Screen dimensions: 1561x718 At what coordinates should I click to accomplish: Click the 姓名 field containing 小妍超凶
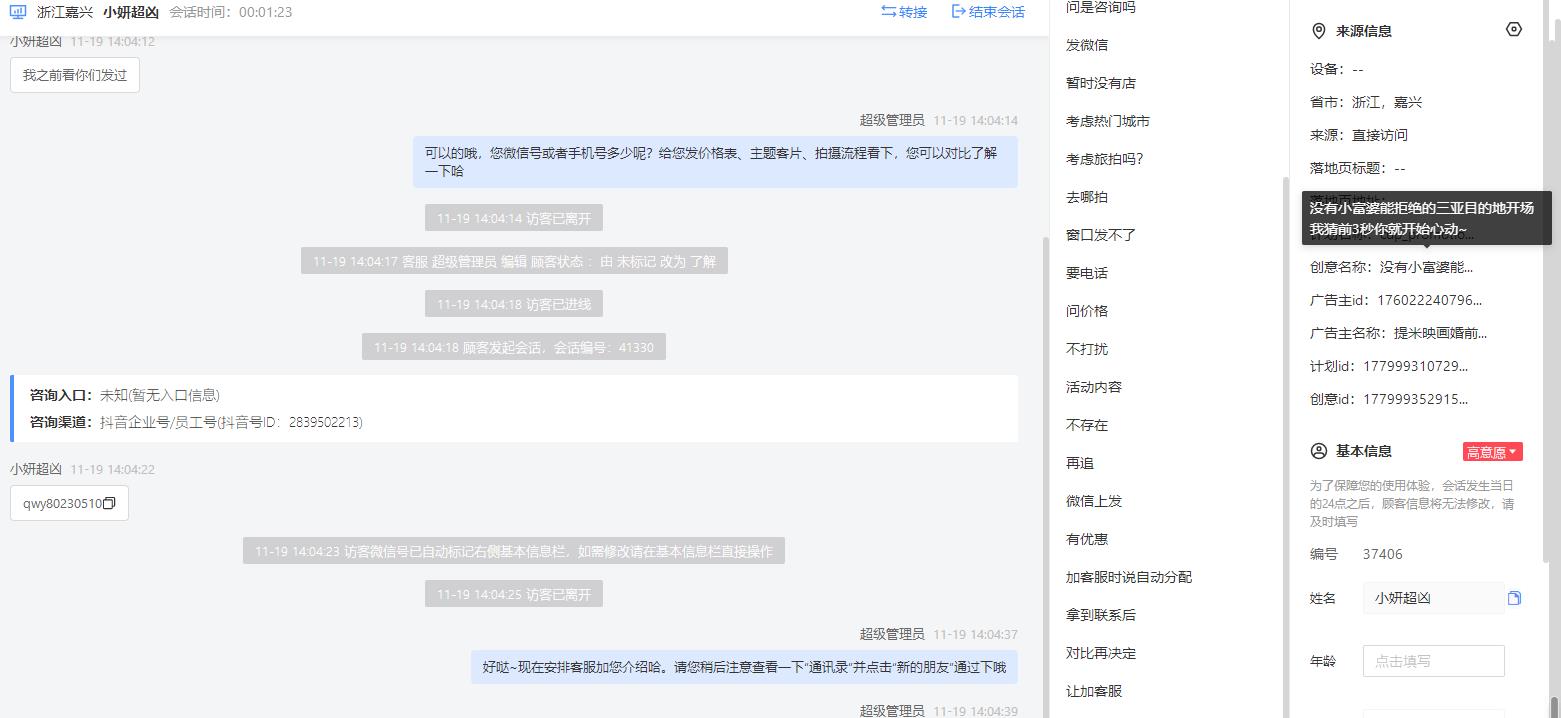[1433, 598]
